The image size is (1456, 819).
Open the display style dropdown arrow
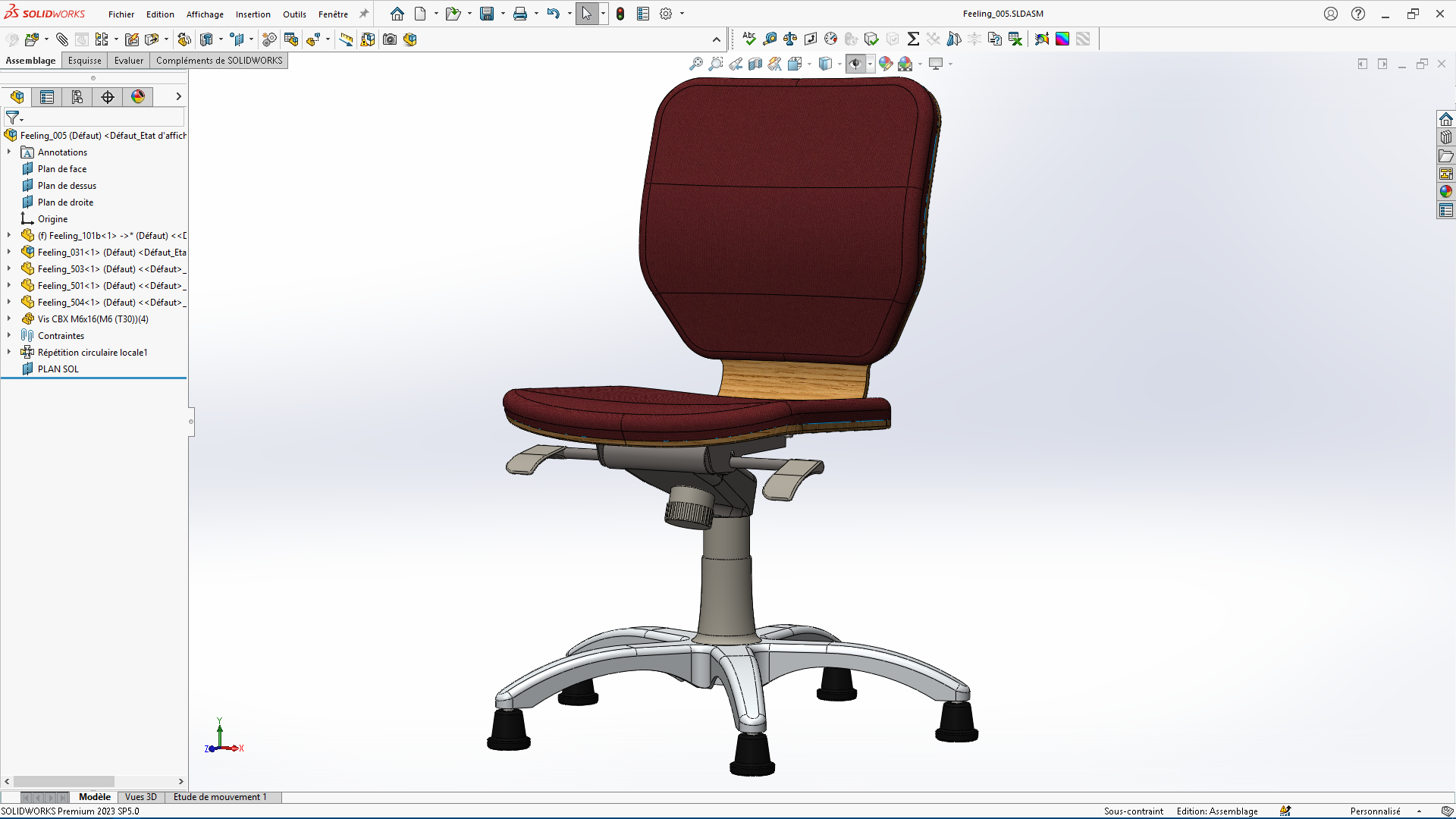pos(839,64)
